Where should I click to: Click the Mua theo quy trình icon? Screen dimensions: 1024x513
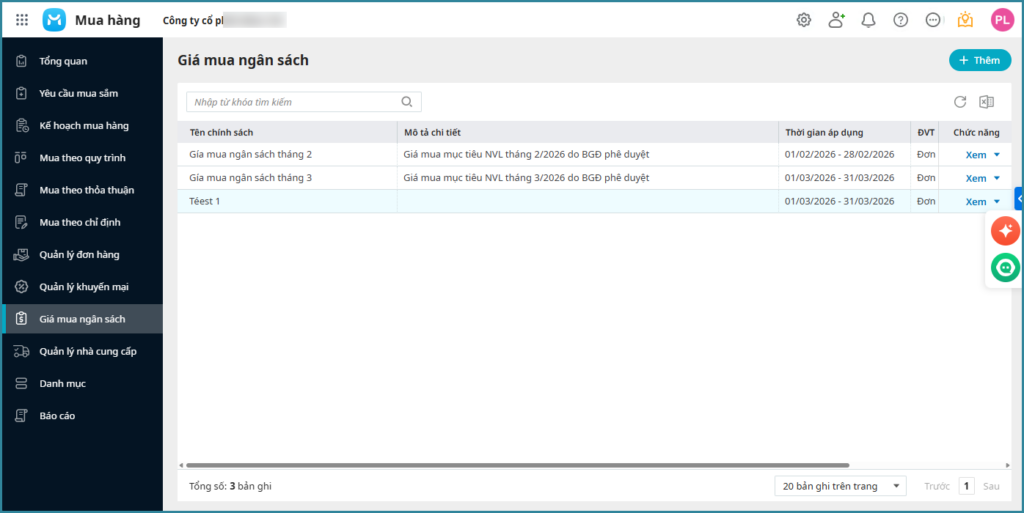(x=21, y=158)
